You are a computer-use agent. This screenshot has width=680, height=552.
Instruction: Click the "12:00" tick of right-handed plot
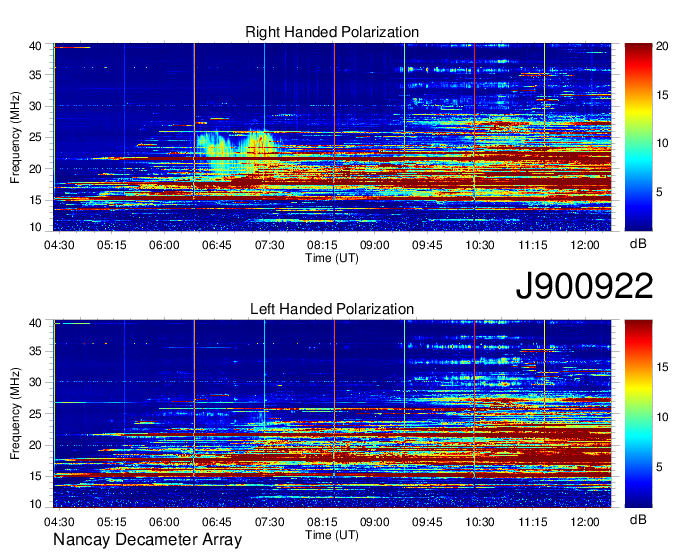click(585, 245)
